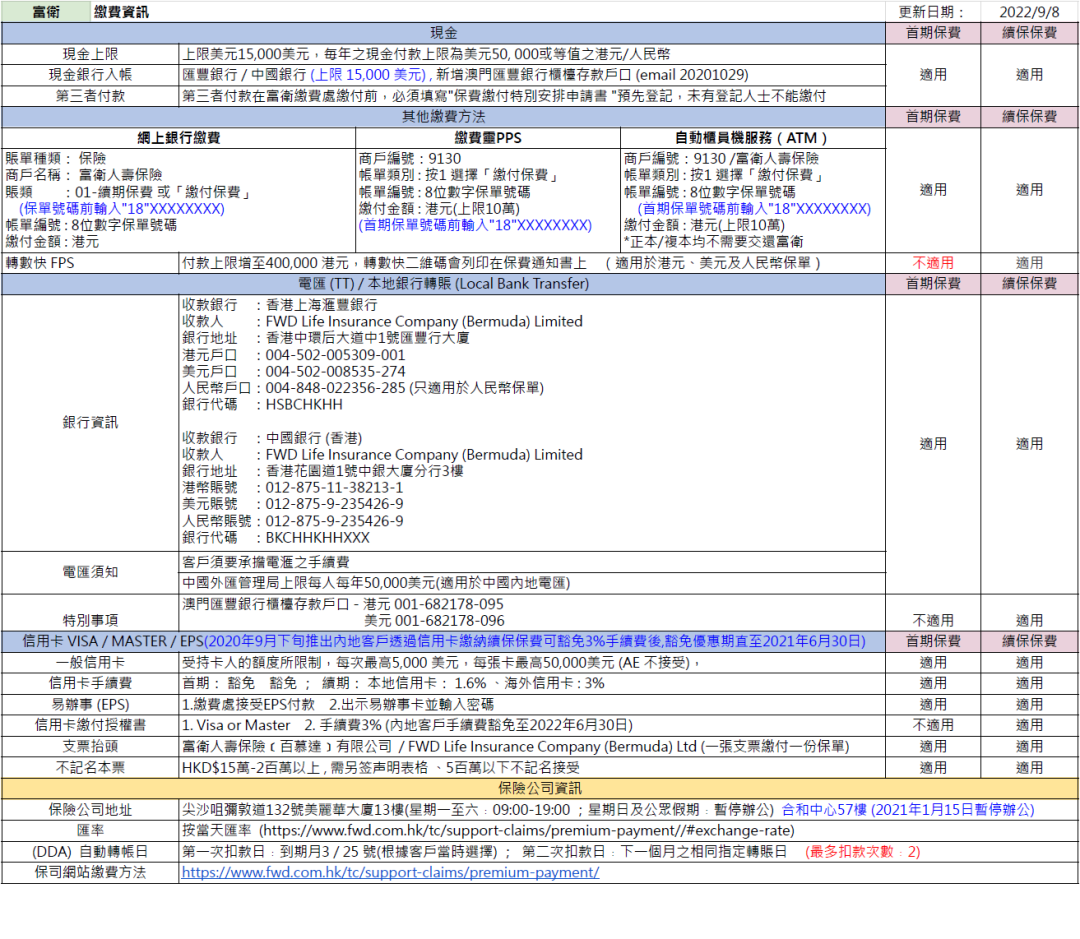
Task: Select the 繳費資訊 title cell
Action: coord(121,12)
